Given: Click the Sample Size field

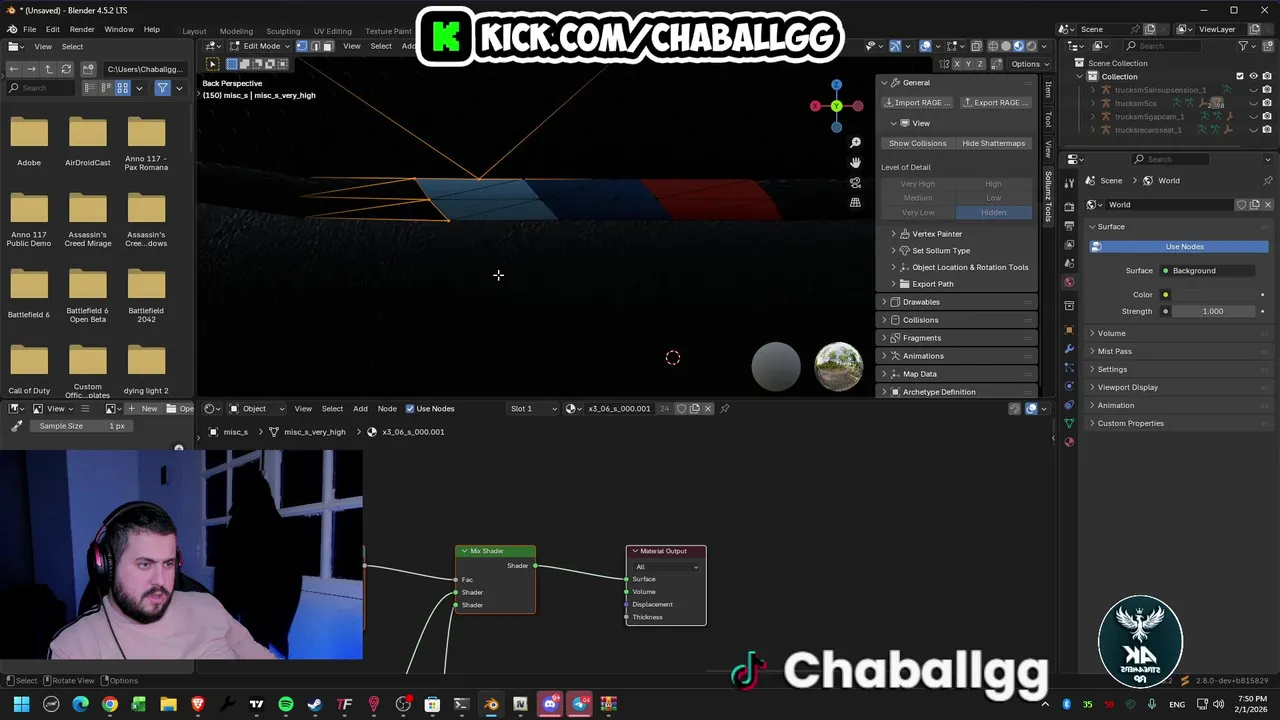Looking at the screenshot, I should coord(82,426).
